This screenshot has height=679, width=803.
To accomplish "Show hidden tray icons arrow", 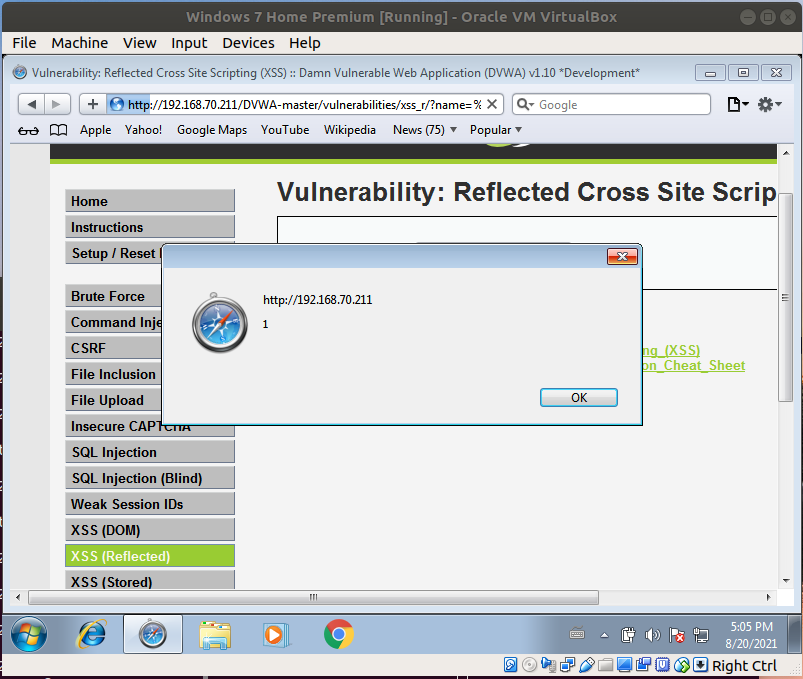I will (604, 635).
